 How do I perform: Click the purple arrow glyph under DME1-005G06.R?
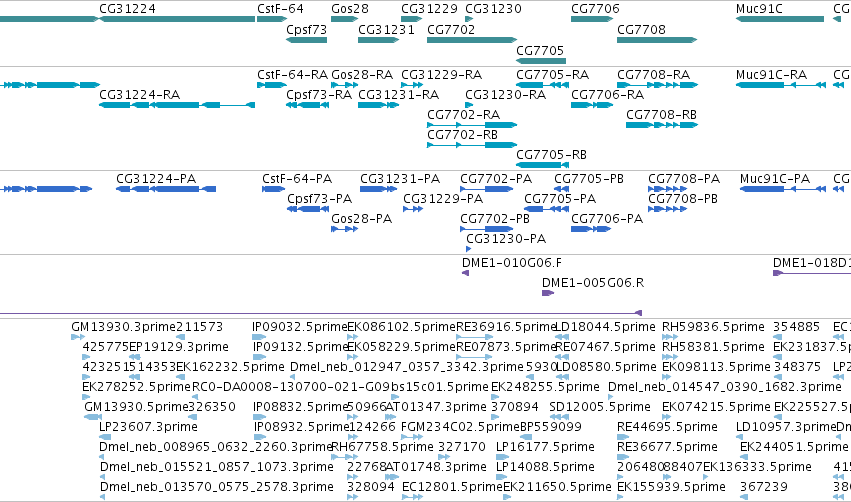point(548,293)
